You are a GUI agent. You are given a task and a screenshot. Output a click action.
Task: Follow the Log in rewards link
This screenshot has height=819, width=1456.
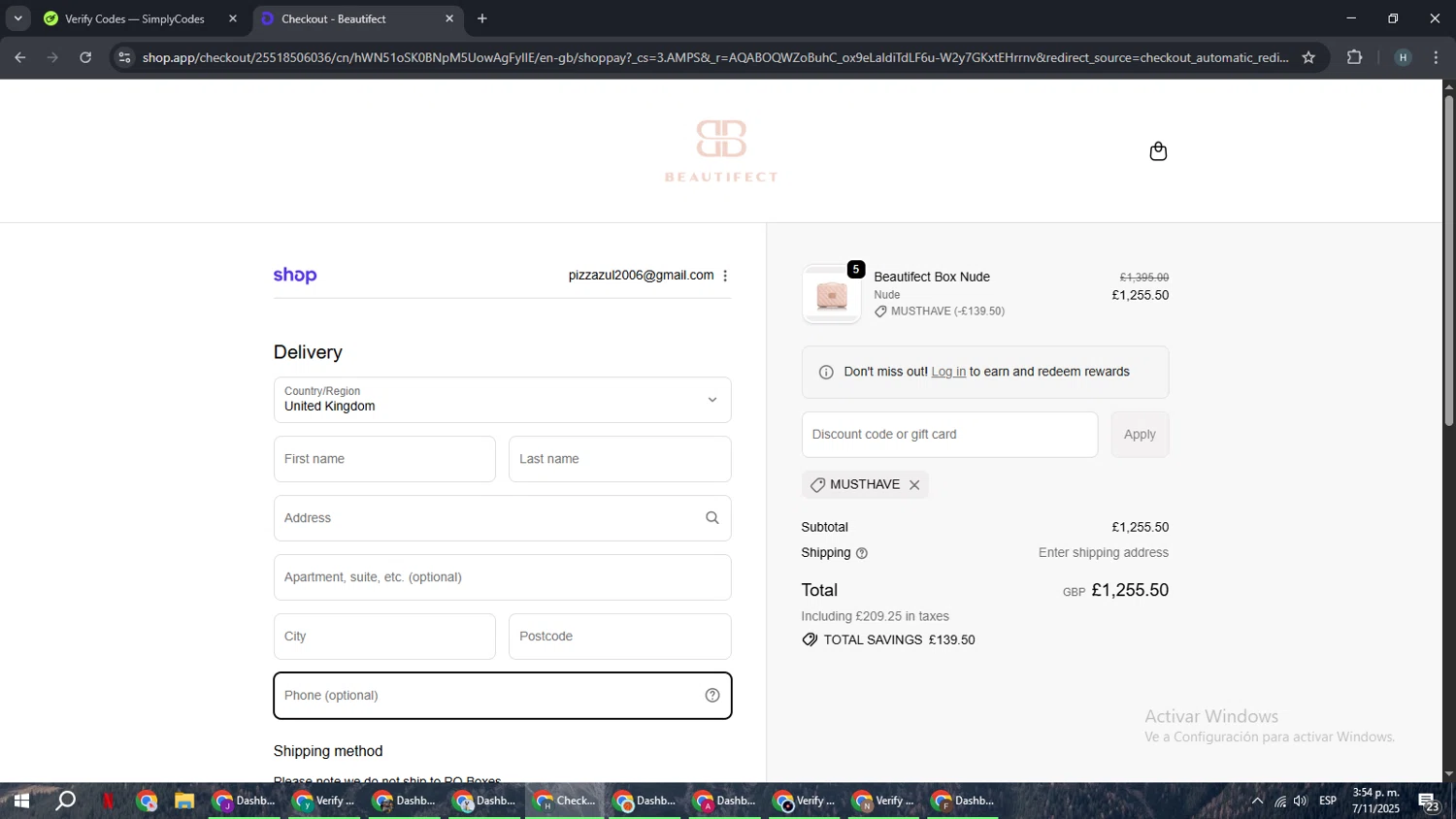[948, 372]
